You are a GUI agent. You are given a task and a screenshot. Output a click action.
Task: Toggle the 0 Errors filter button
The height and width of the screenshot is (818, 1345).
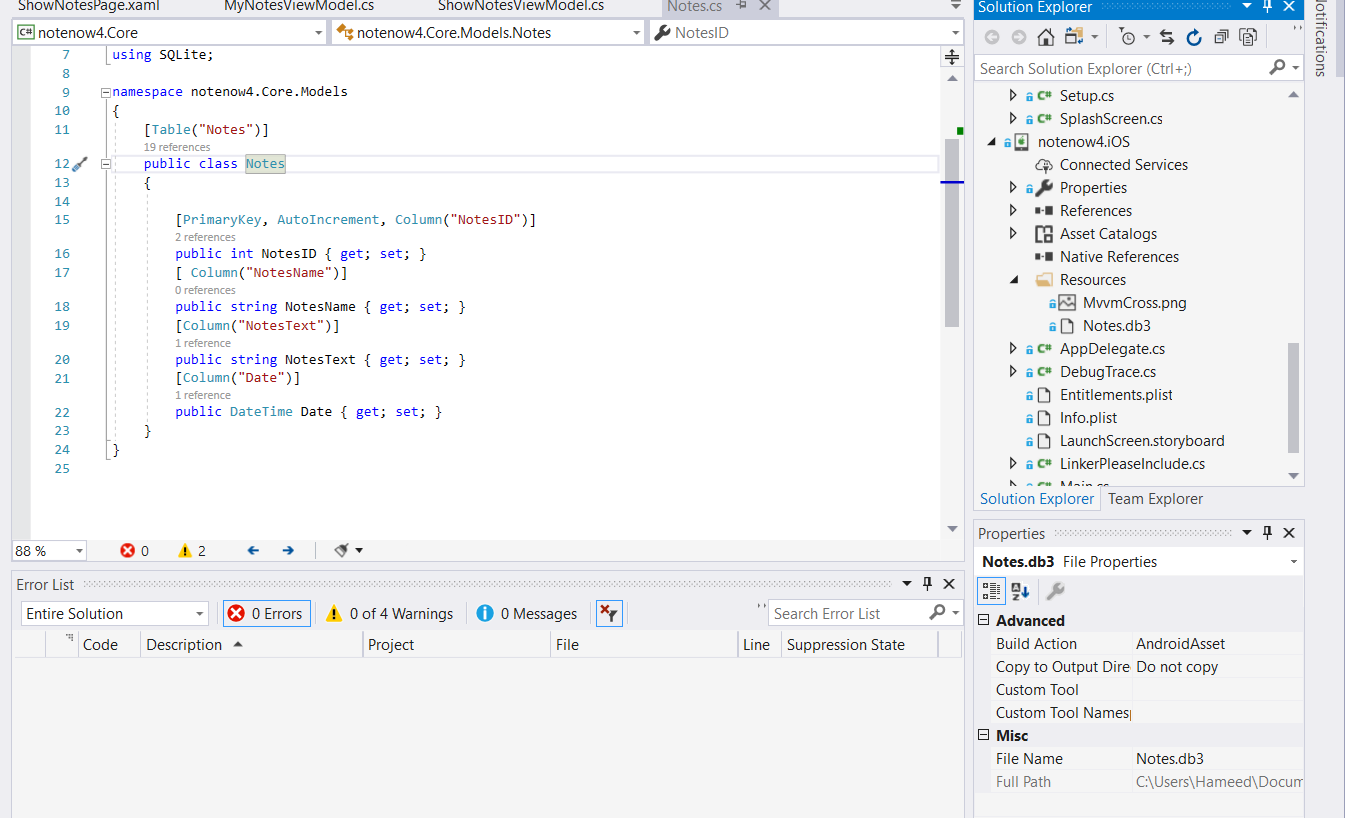pyautogui.click(x=266, y=614)
